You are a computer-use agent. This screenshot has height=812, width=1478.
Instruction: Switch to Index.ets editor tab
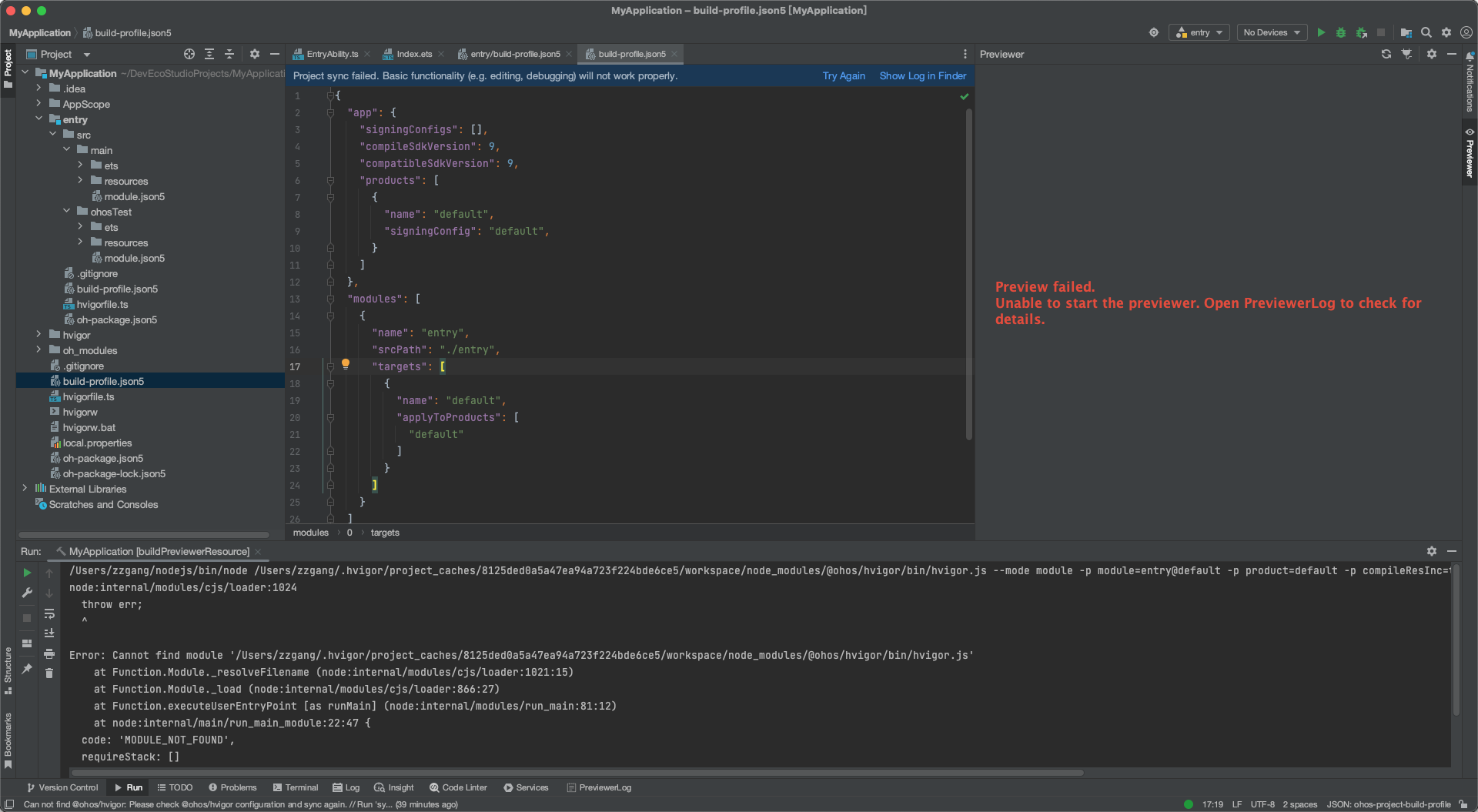click(x=414, y=54)
